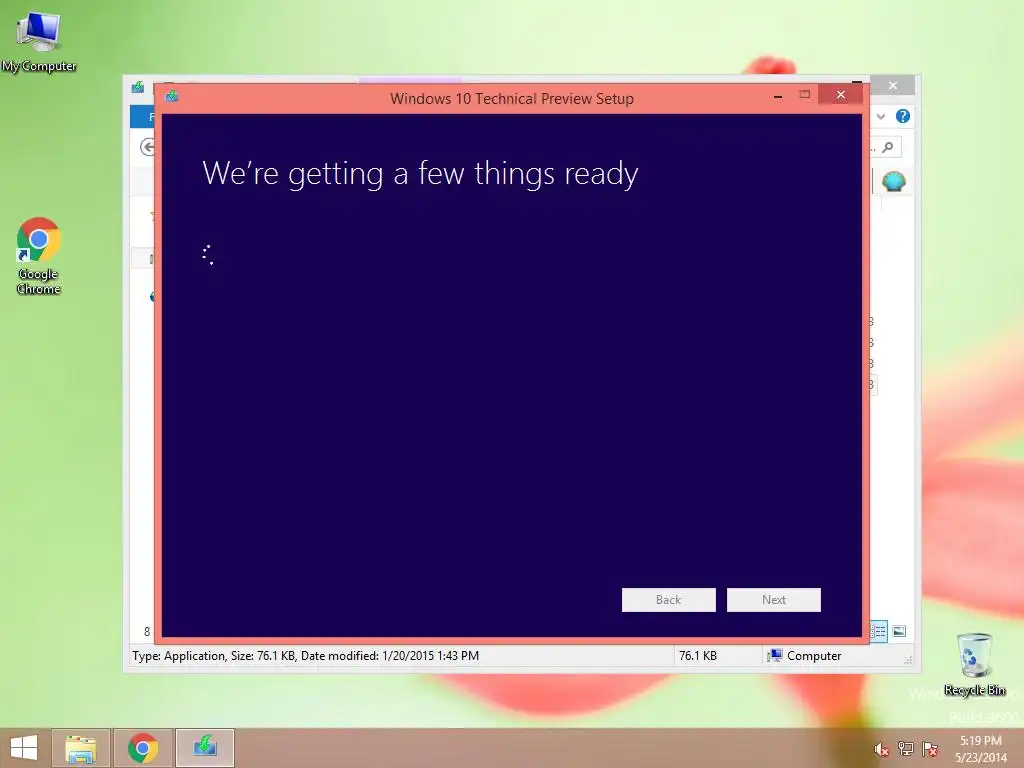Viewport: 1024px width, 768px height.
Task: Click the taskbar clock showing 5:19 PM
Action: 980,749
